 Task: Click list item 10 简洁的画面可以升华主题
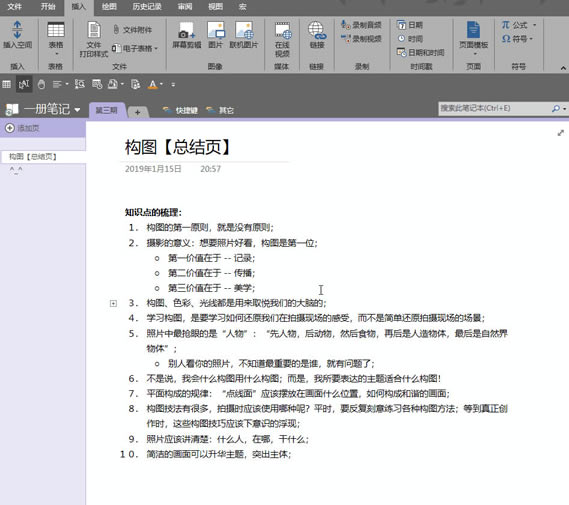pos(218,454)
